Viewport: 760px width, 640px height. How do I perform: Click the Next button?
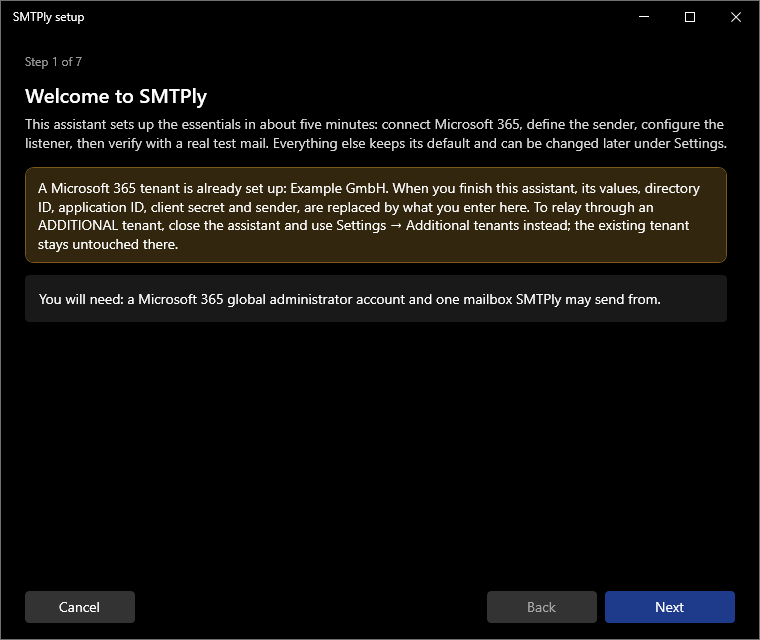(669, 607)
